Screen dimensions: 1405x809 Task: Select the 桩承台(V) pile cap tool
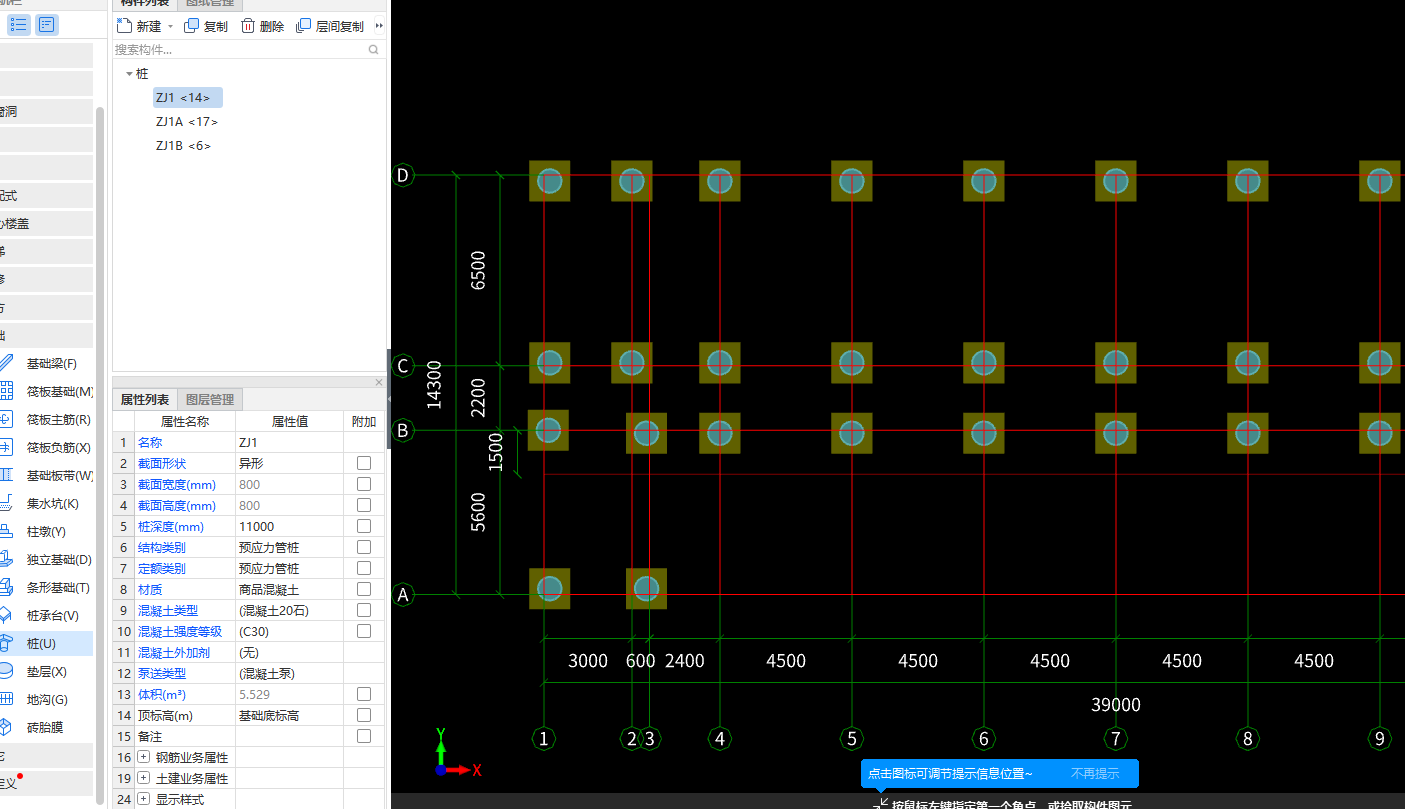47,615
